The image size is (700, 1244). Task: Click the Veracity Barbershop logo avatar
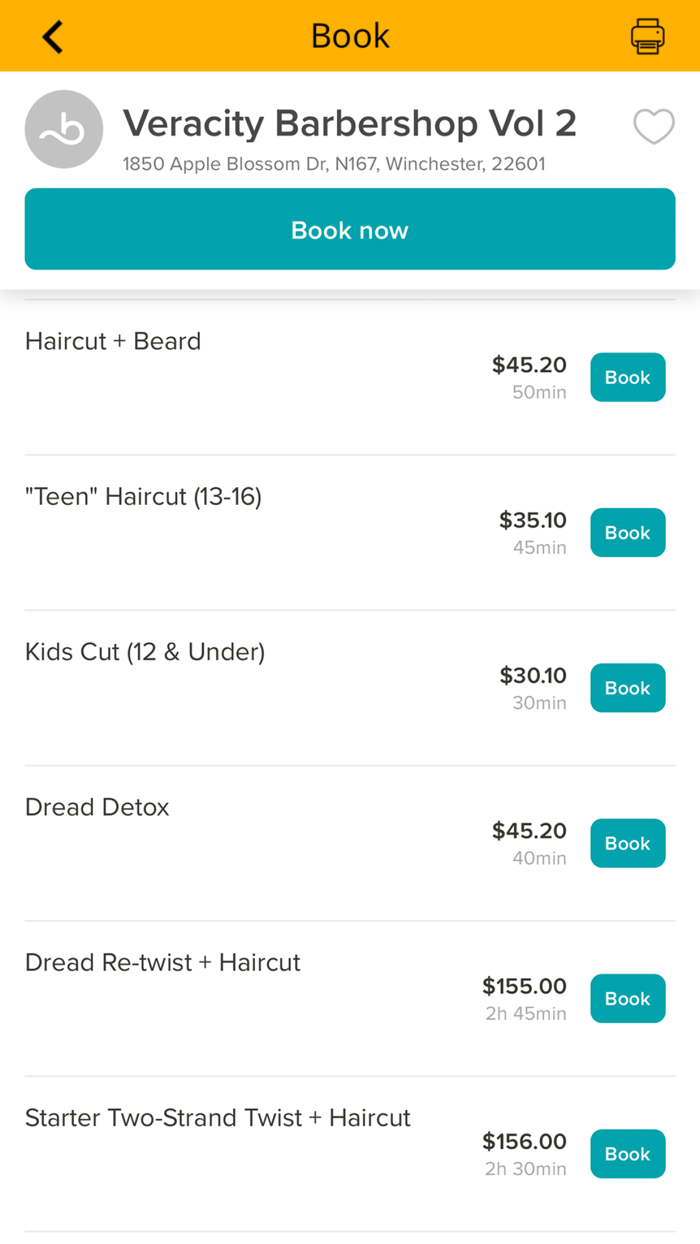[63, 128]
